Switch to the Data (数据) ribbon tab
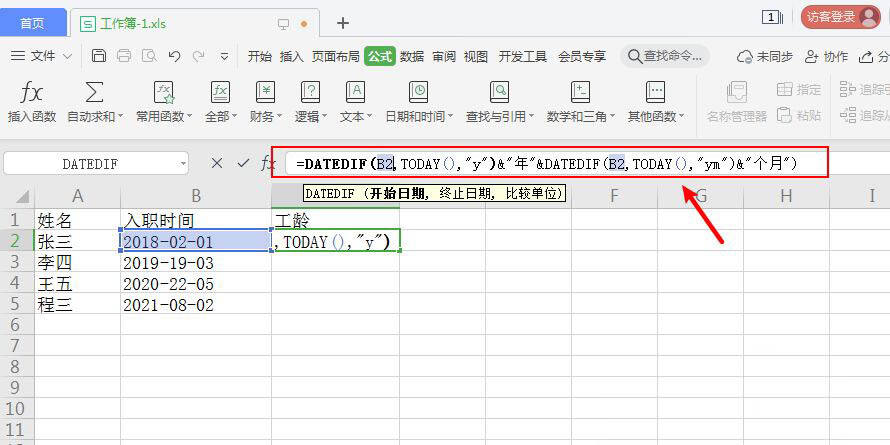This screenshot has height=445, width=890. click(x=412, y=56)
